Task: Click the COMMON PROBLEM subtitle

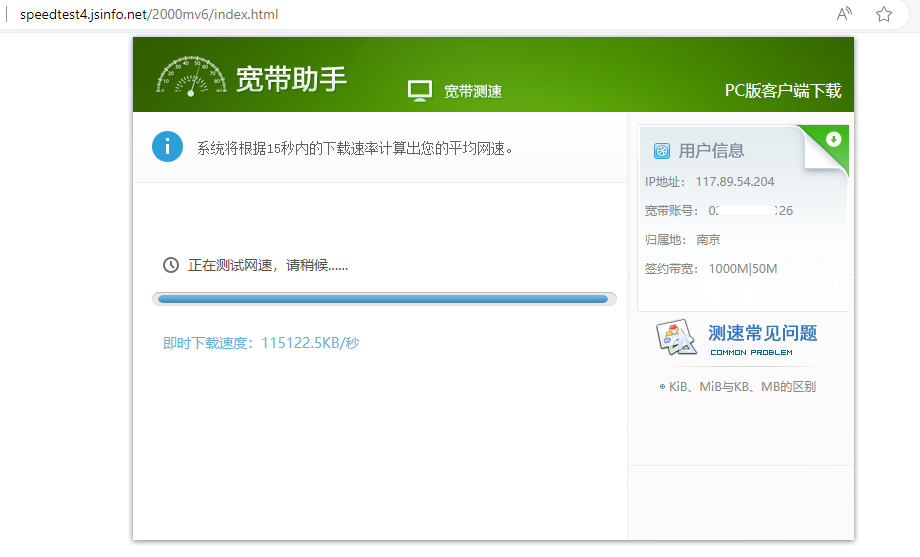Action: (x=752, y=353)
